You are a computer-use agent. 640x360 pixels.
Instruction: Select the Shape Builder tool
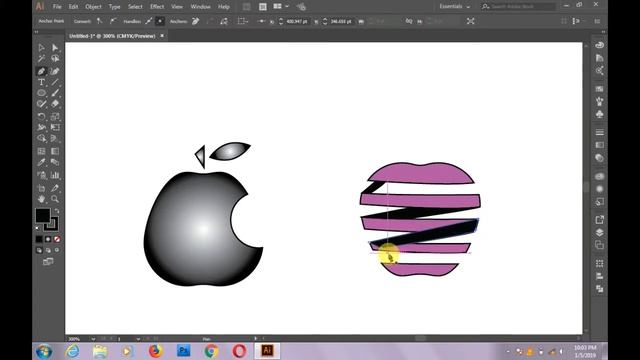42,138
